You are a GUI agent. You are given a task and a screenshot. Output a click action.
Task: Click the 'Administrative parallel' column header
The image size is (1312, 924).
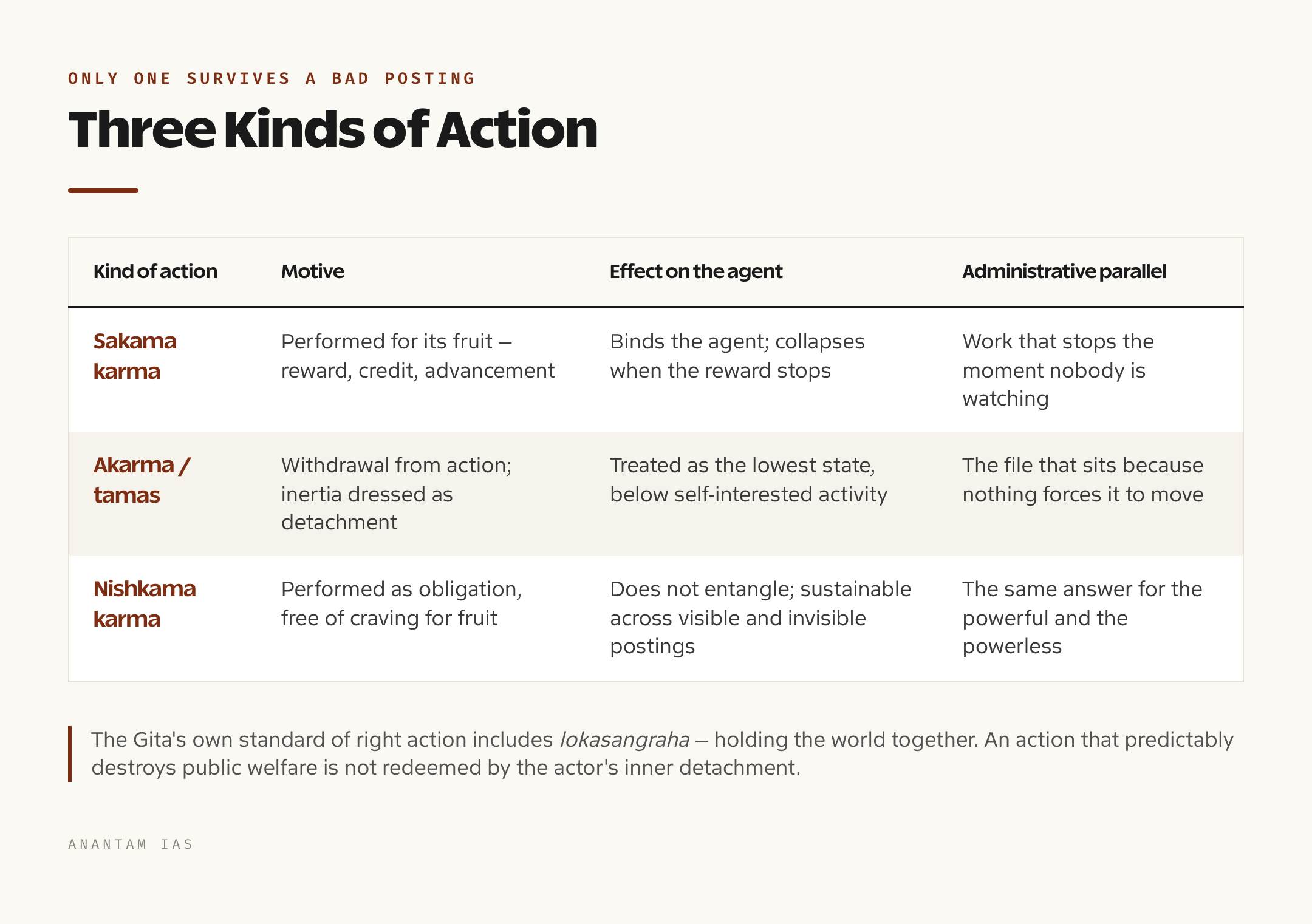click(x=1064, y=271)
